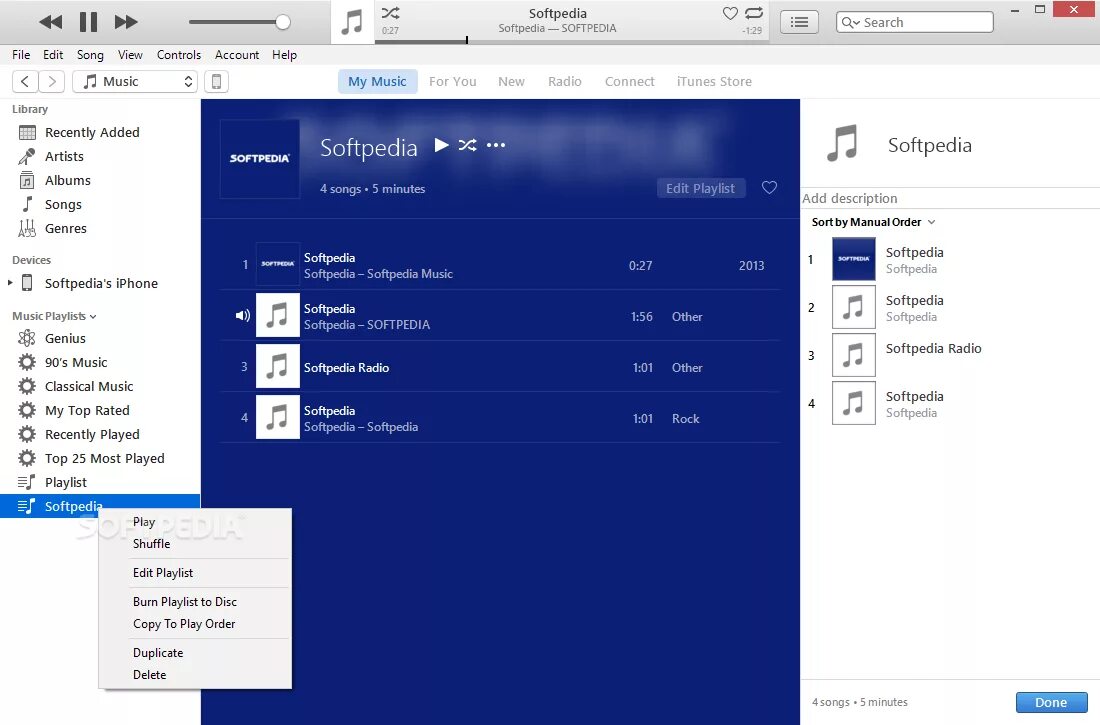Open the Edit menu

[x=53, y=55]
